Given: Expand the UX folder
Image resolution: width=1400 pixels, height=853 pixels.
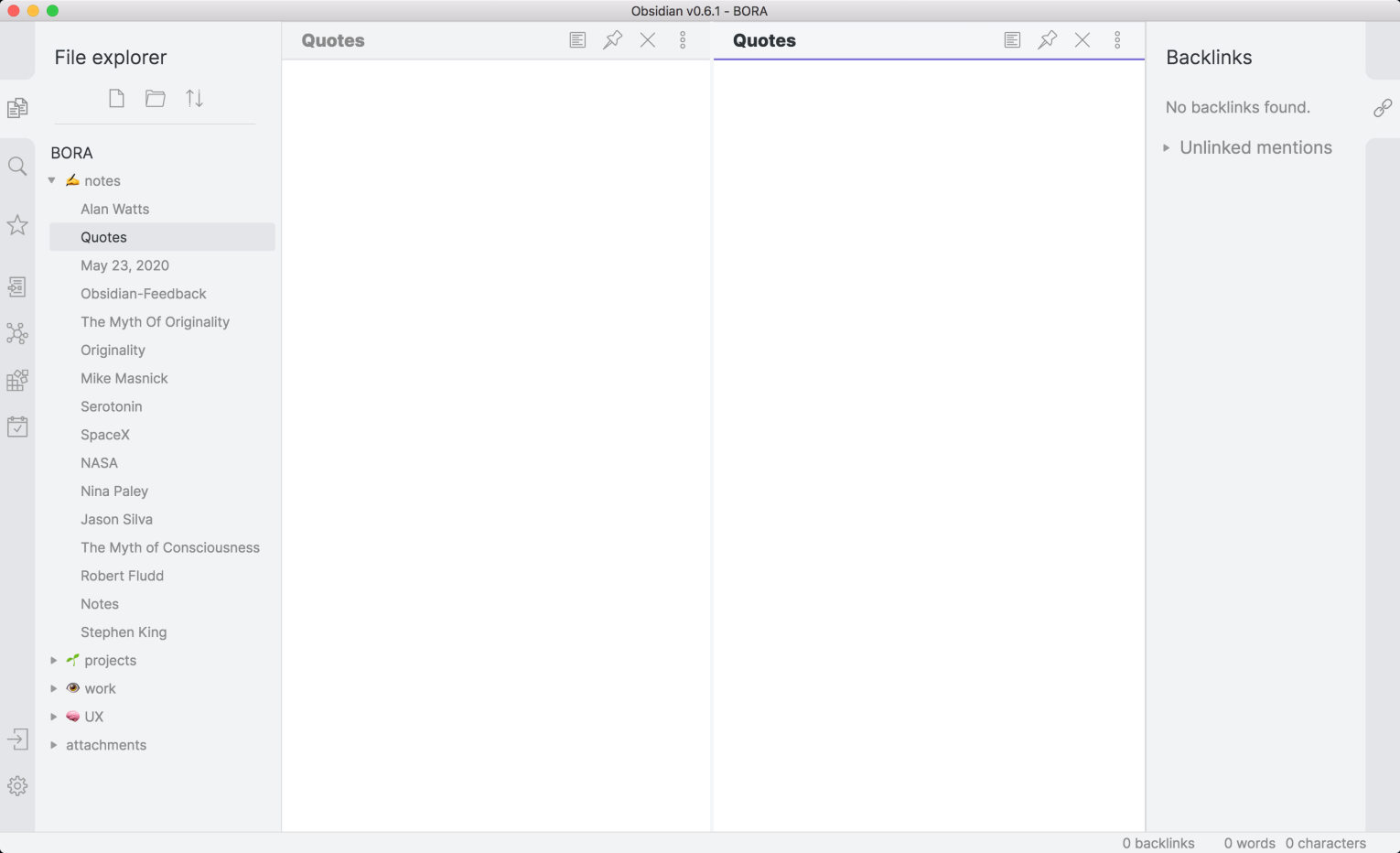Looking at the screenshot, I should [53, 717].
